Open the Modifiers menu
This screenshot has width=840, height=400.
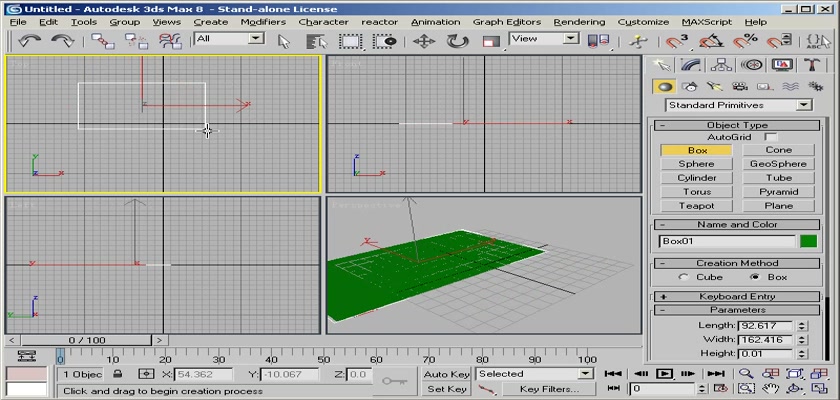click(263, 22)
